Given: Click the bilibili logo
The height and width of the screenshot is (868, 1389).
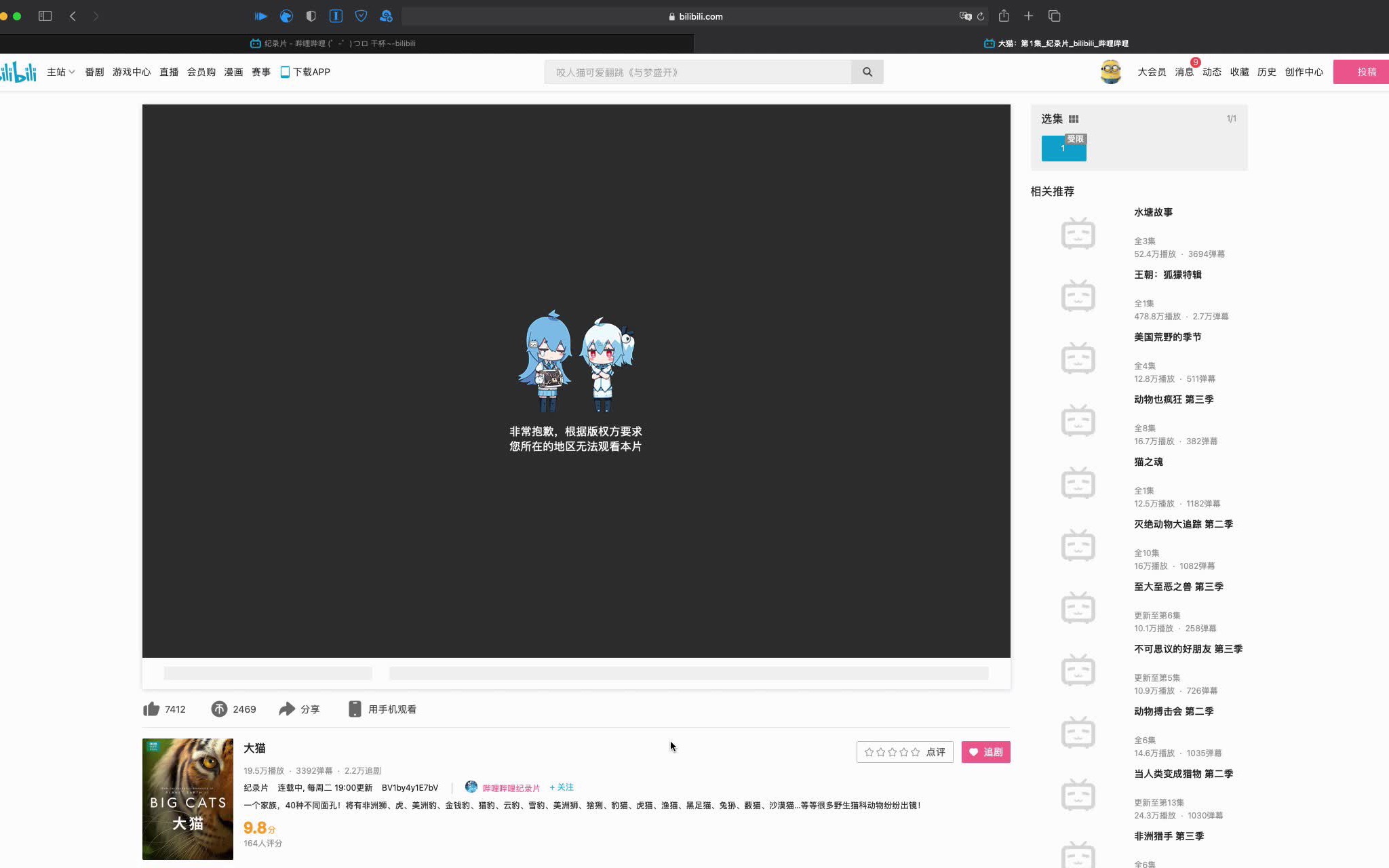Looking at the screenshot, I should click(18, 72).
